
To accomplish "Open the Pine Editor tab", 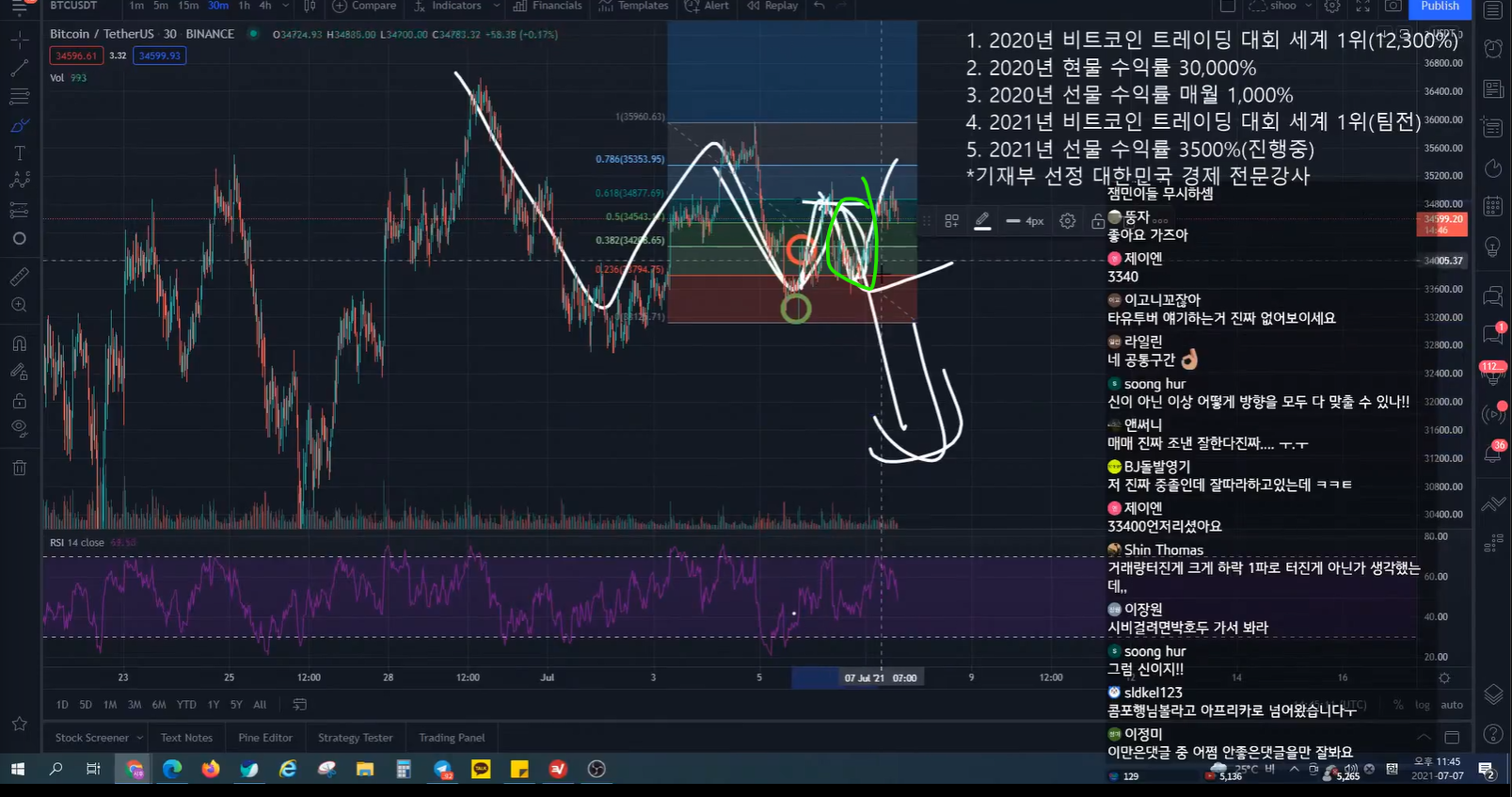I will pos(265,738).
